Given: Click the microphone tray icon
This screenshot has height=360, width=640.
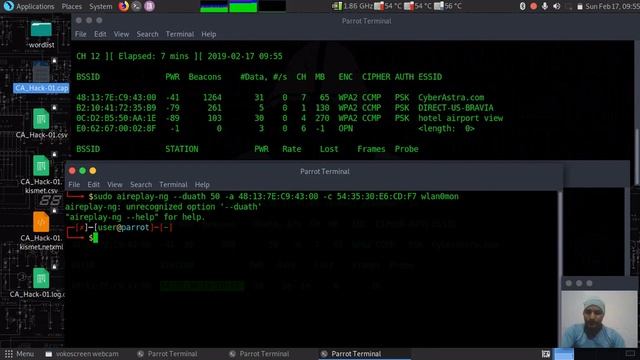Looking at the screenshot, I should [544, 6].
